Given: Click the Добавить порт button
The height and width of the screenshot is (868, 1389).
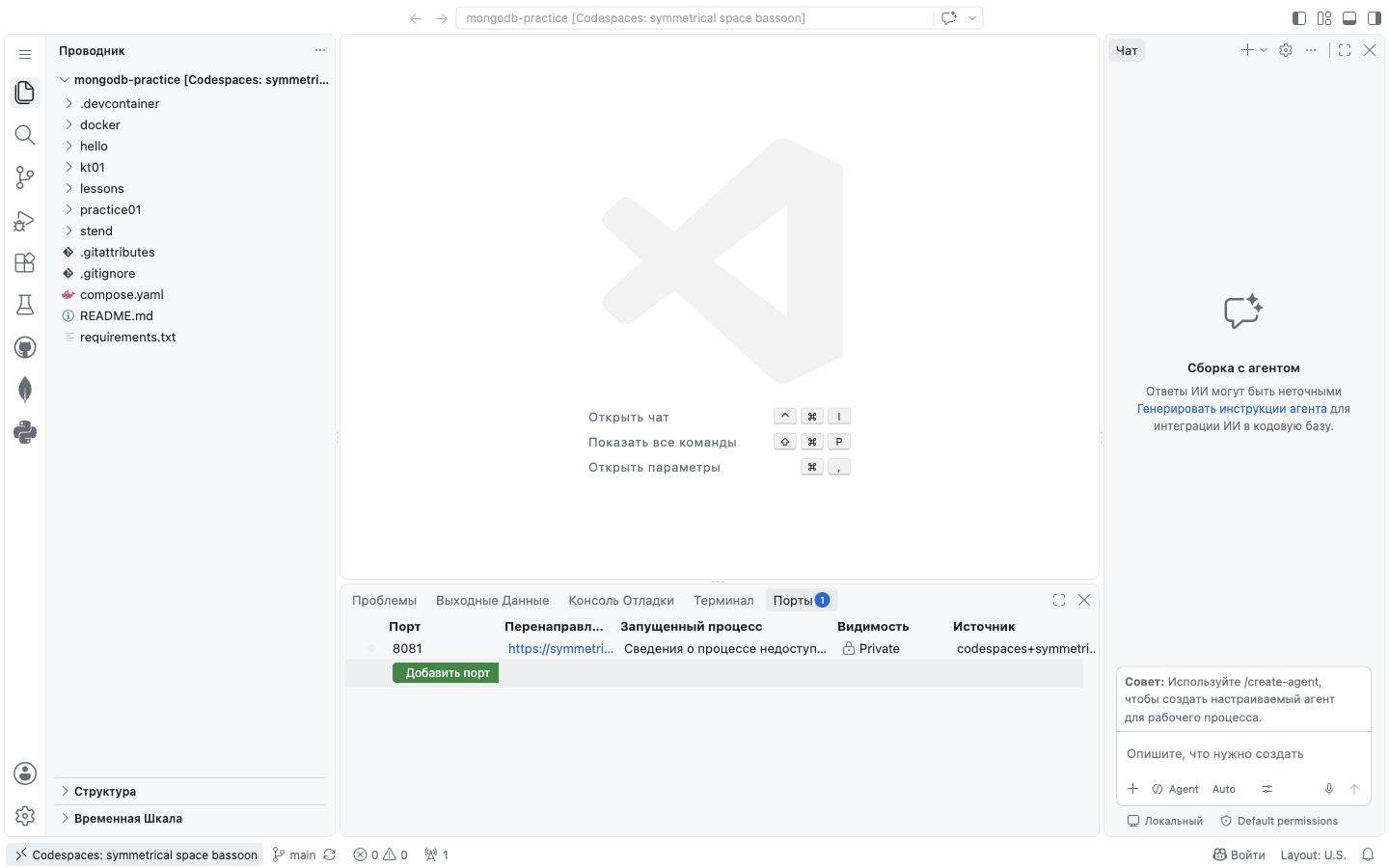Looking at the screenshot, I should coord(446,673).
